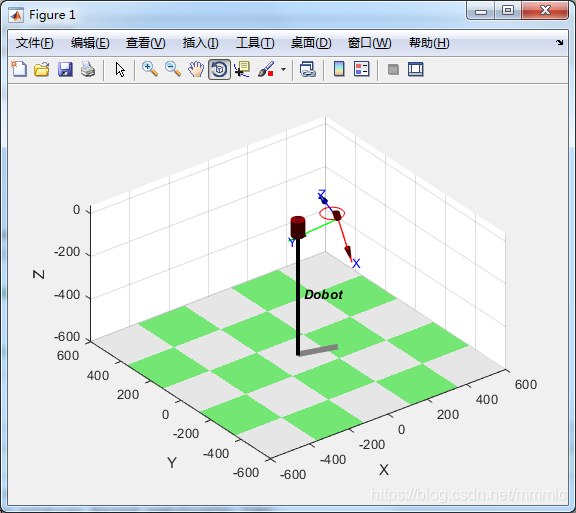Click the dock figure arrow at menu bar end
This screenshot has height=513, width=576.
(x=559, y=43)
